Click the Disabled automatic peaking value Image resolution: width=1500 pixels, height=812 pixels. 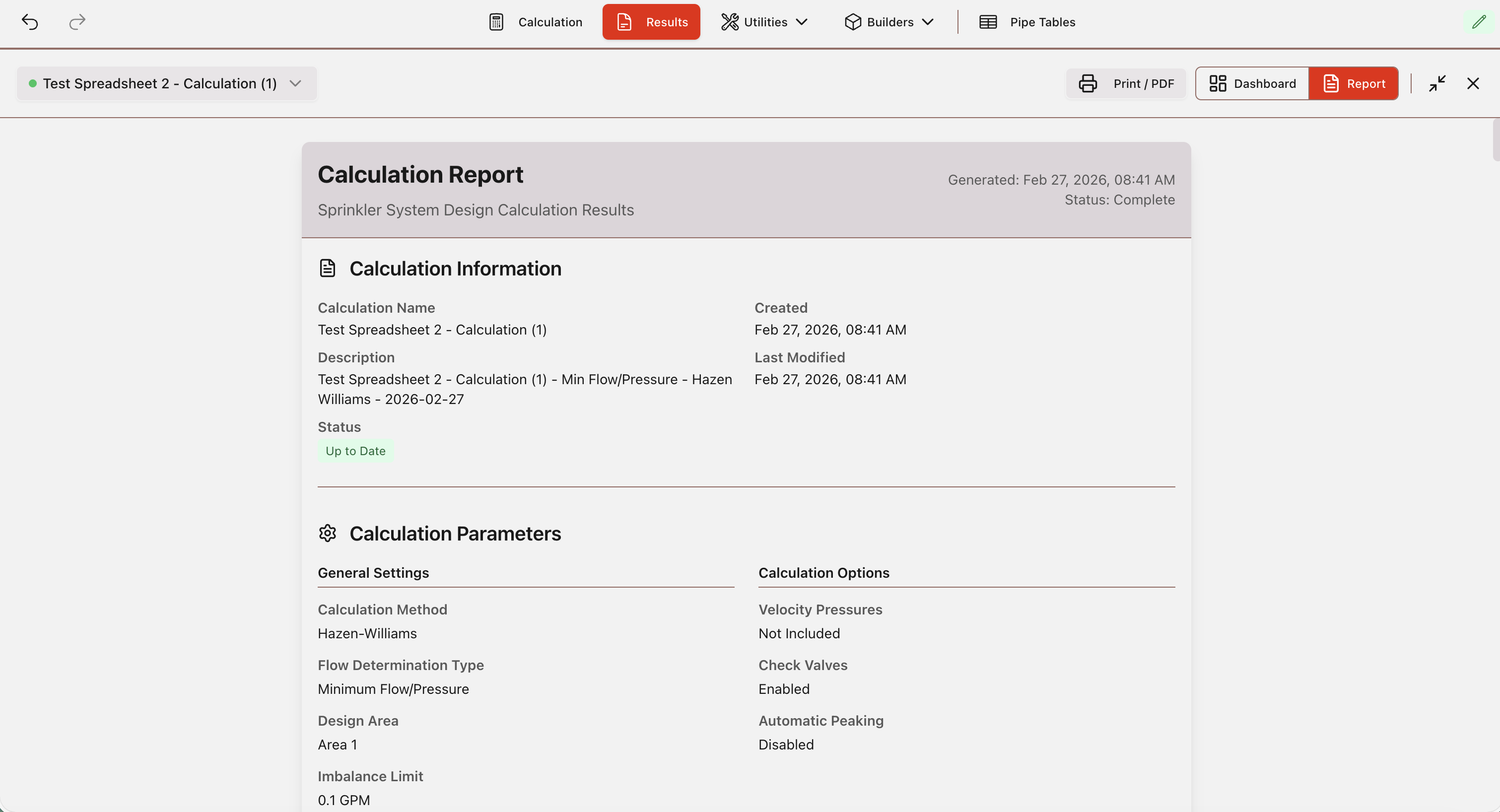(x=786, y=744)
